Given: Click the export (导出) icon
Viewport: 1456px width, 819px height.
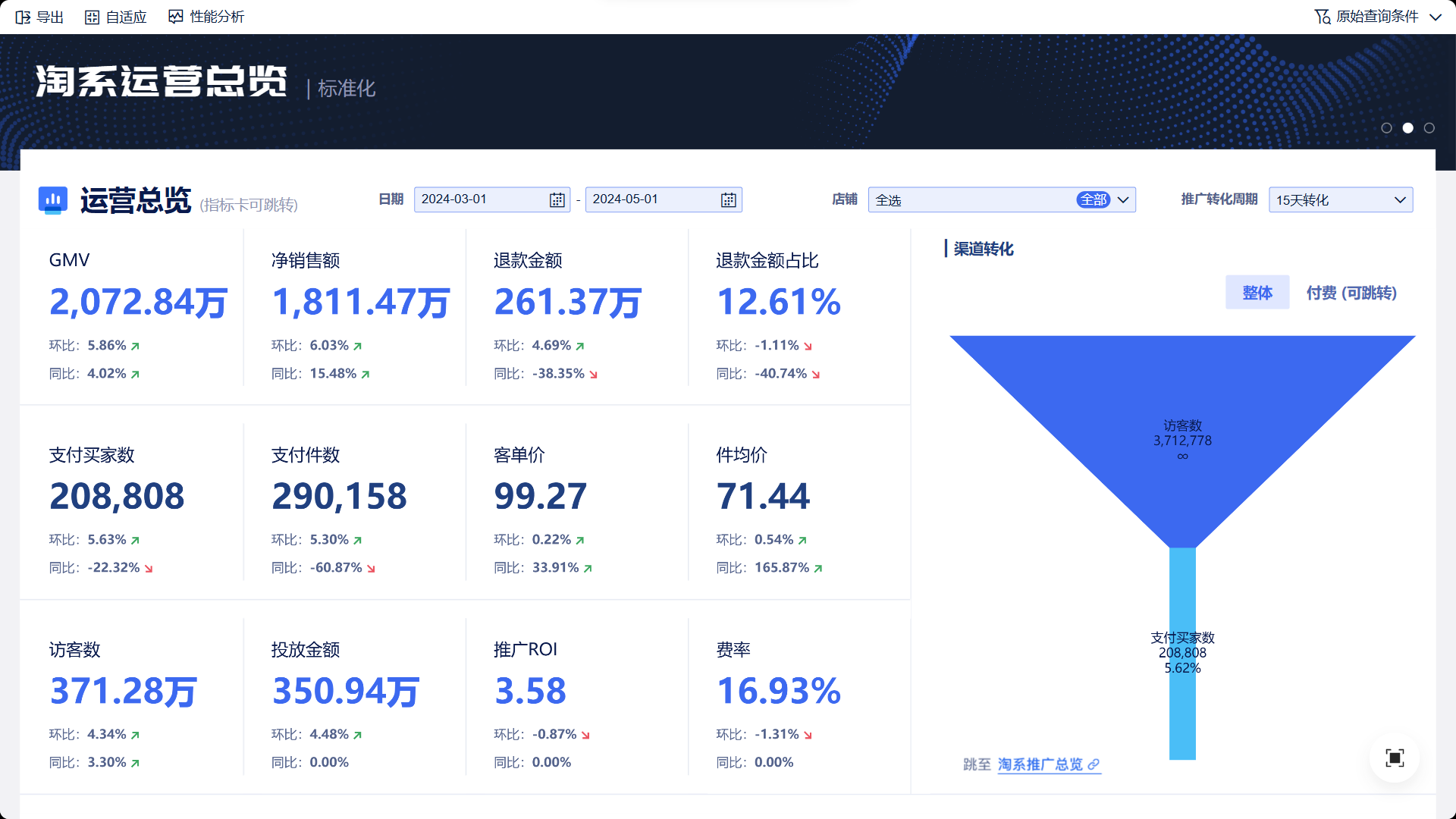Looking at the screenshot, I should point(23,17).
